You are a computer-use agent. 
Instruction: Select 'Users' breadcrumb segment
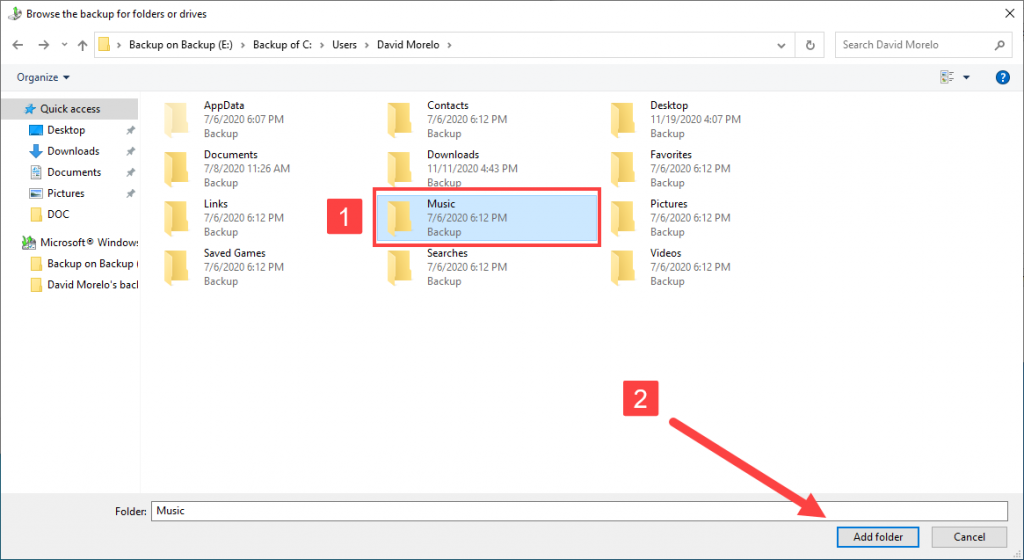[344, 44]
